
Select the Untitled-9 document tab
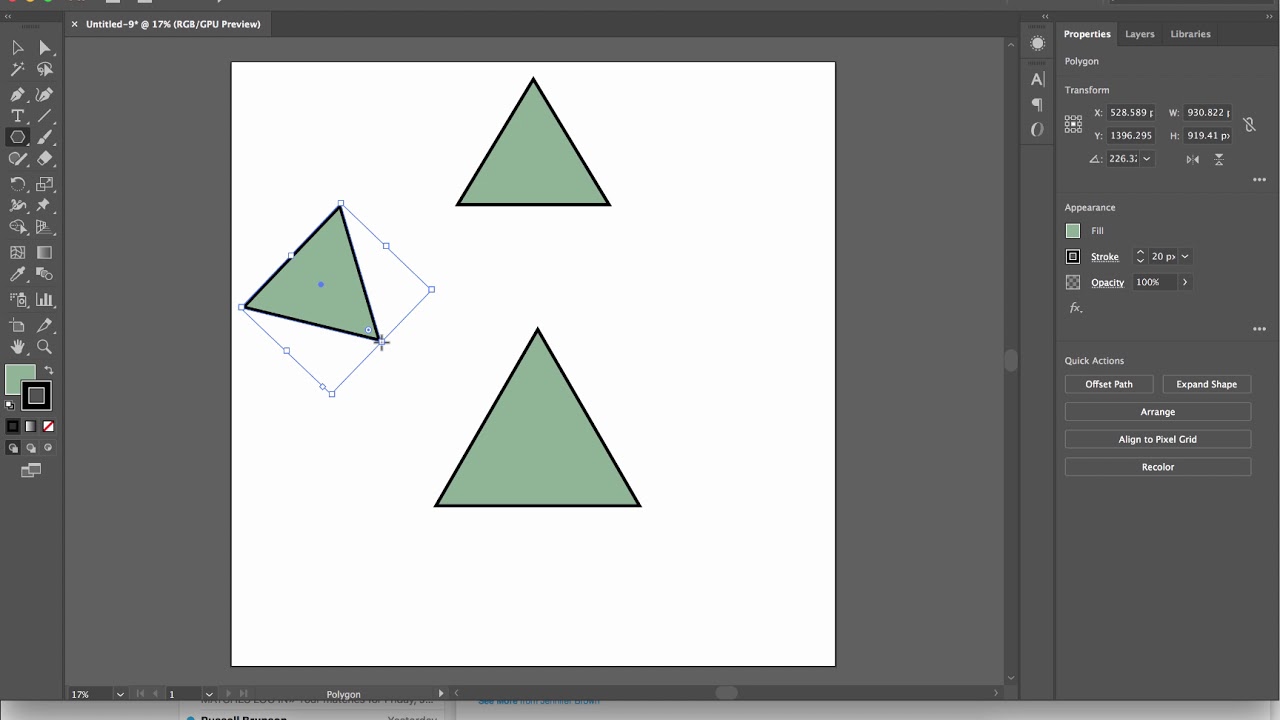(173, 24)
